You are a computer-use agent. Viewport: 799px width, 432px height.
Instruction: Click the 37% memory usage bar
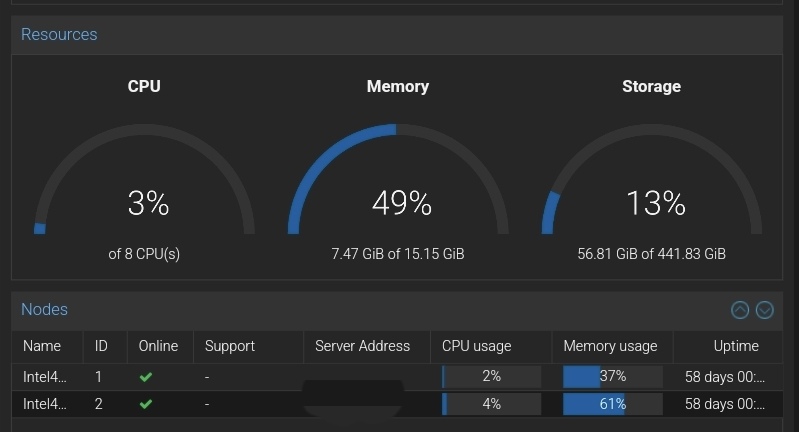point(612,376)
